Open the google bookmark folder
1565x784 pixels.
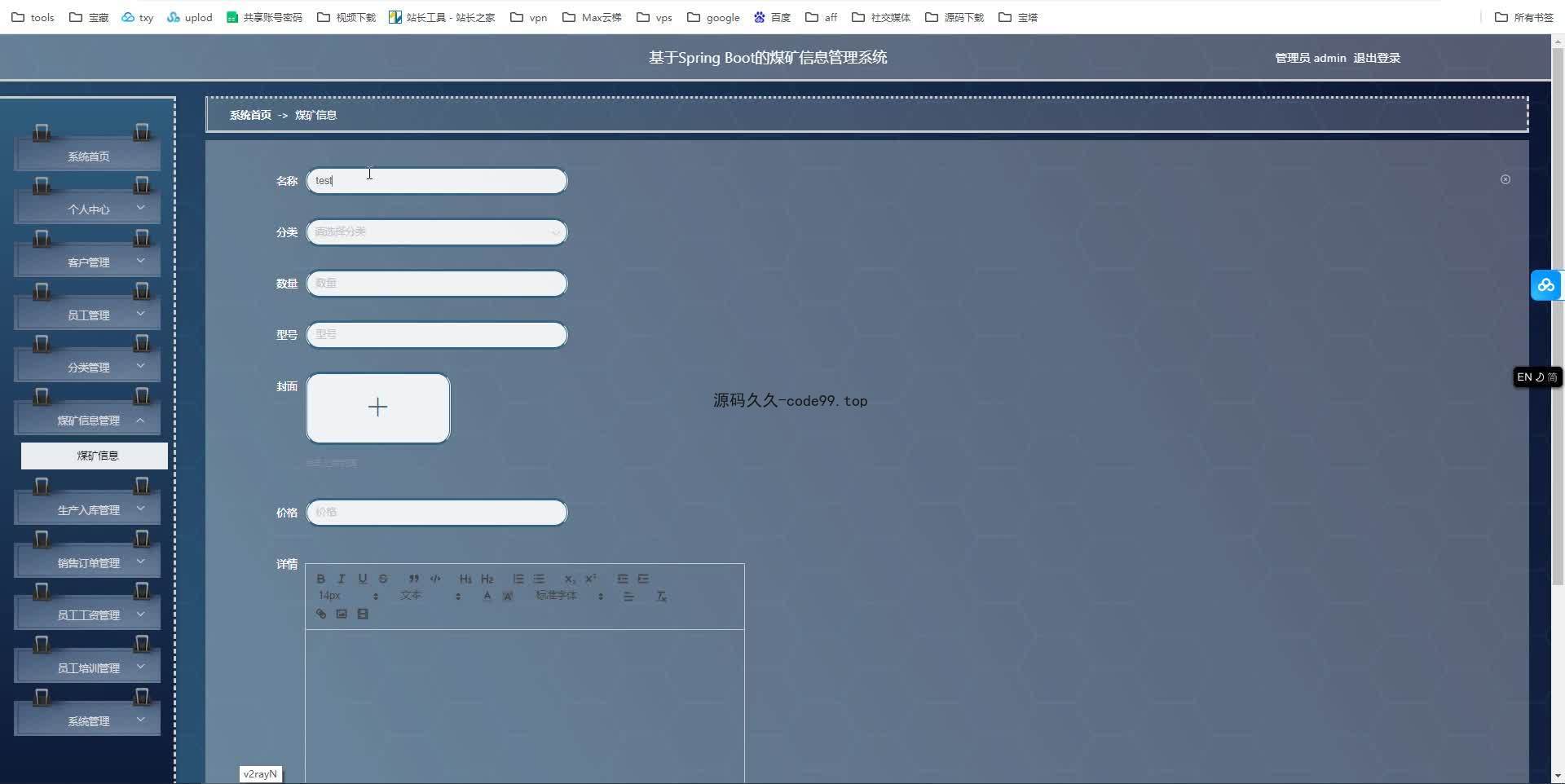point(713,17)
